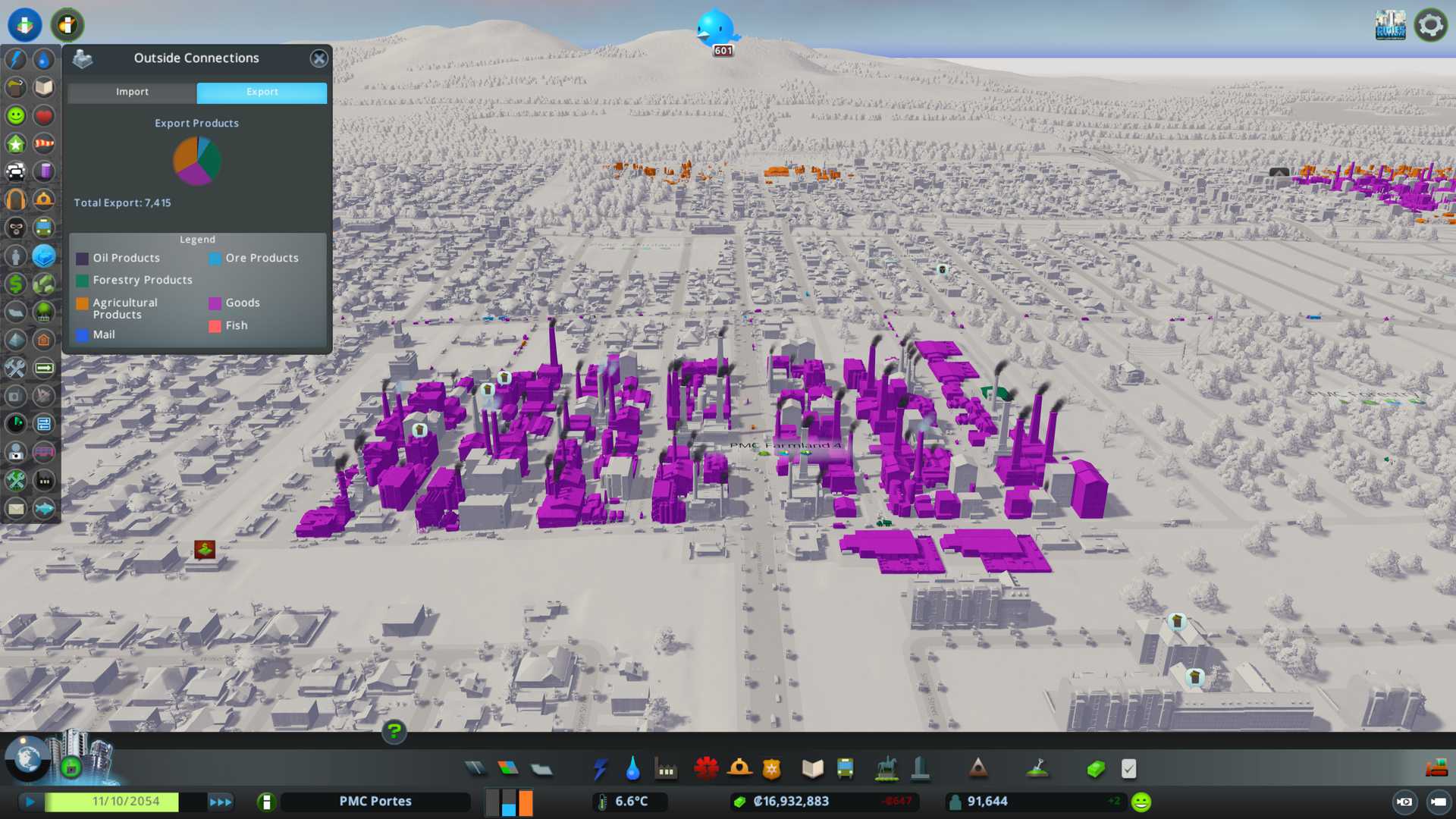1456x819 pixels.
Task: Open economy panel via money balance
Action: (x=791, y=802)
